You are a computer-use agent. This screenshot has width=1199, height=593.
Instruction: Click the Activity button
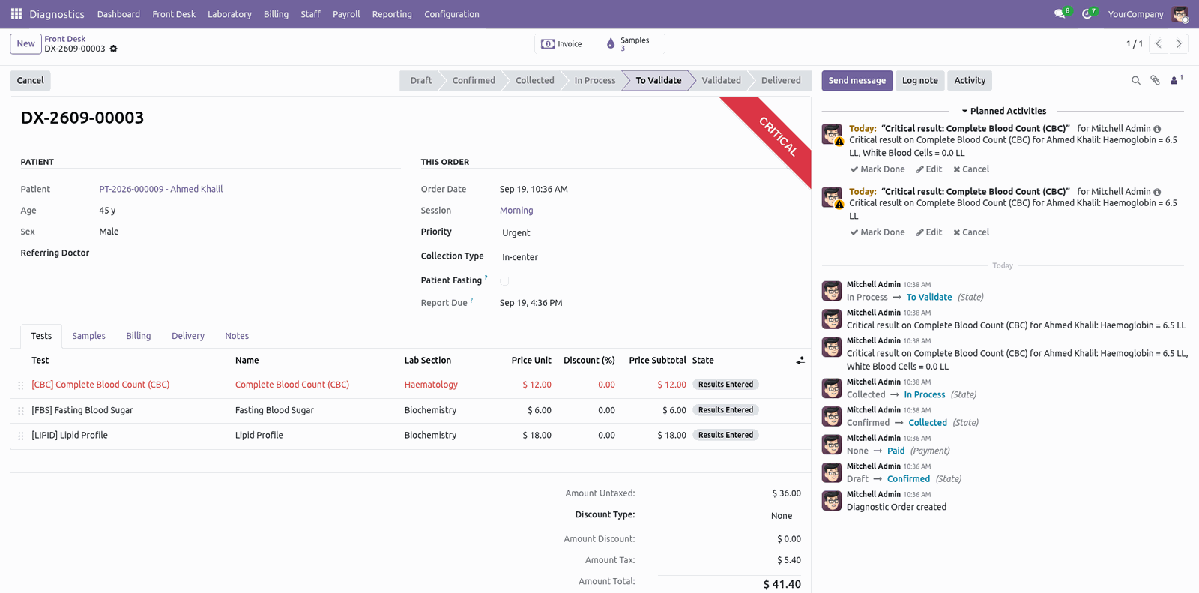point(970,80)
